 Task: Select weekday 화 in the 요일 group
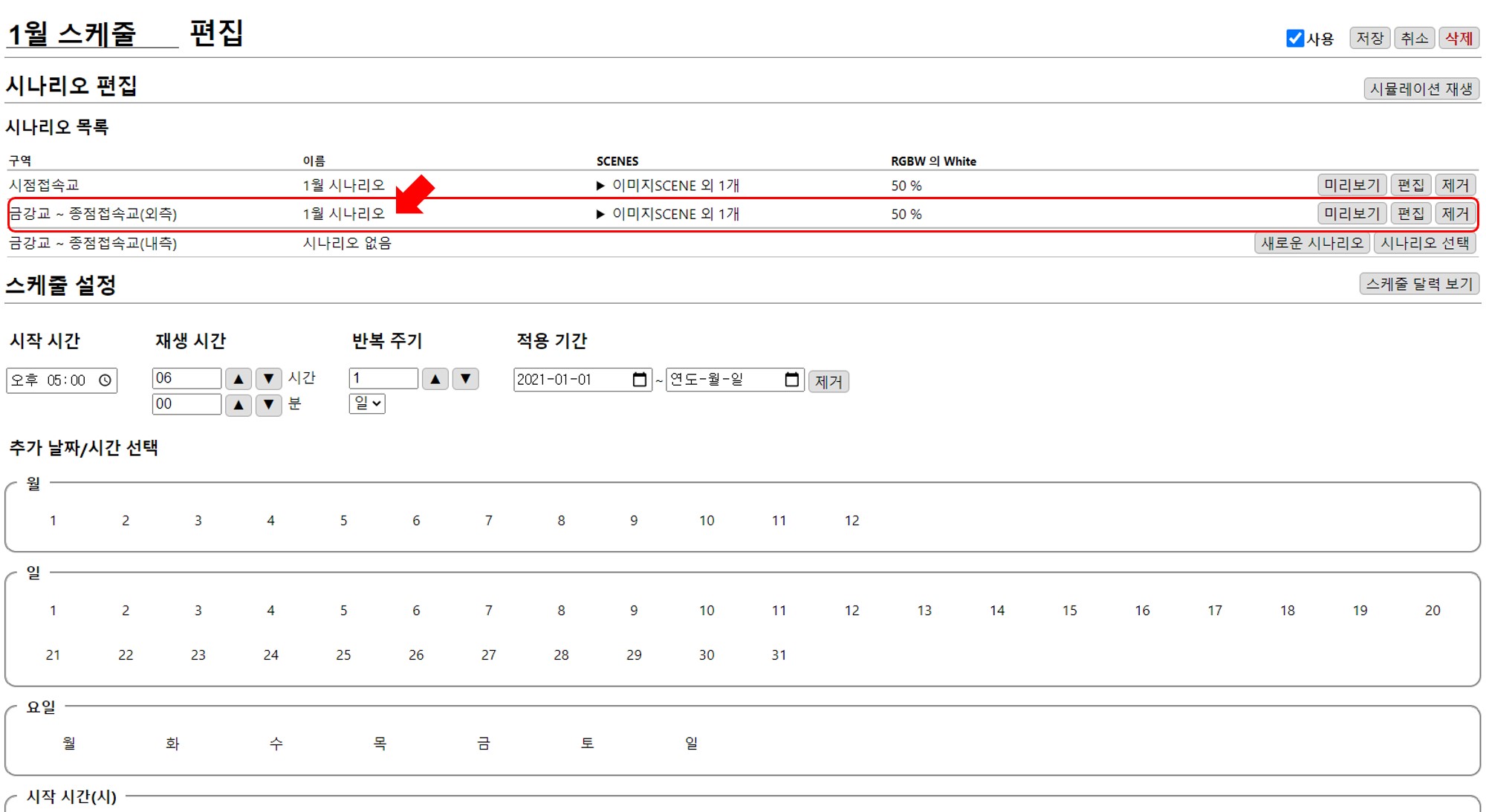172,744
